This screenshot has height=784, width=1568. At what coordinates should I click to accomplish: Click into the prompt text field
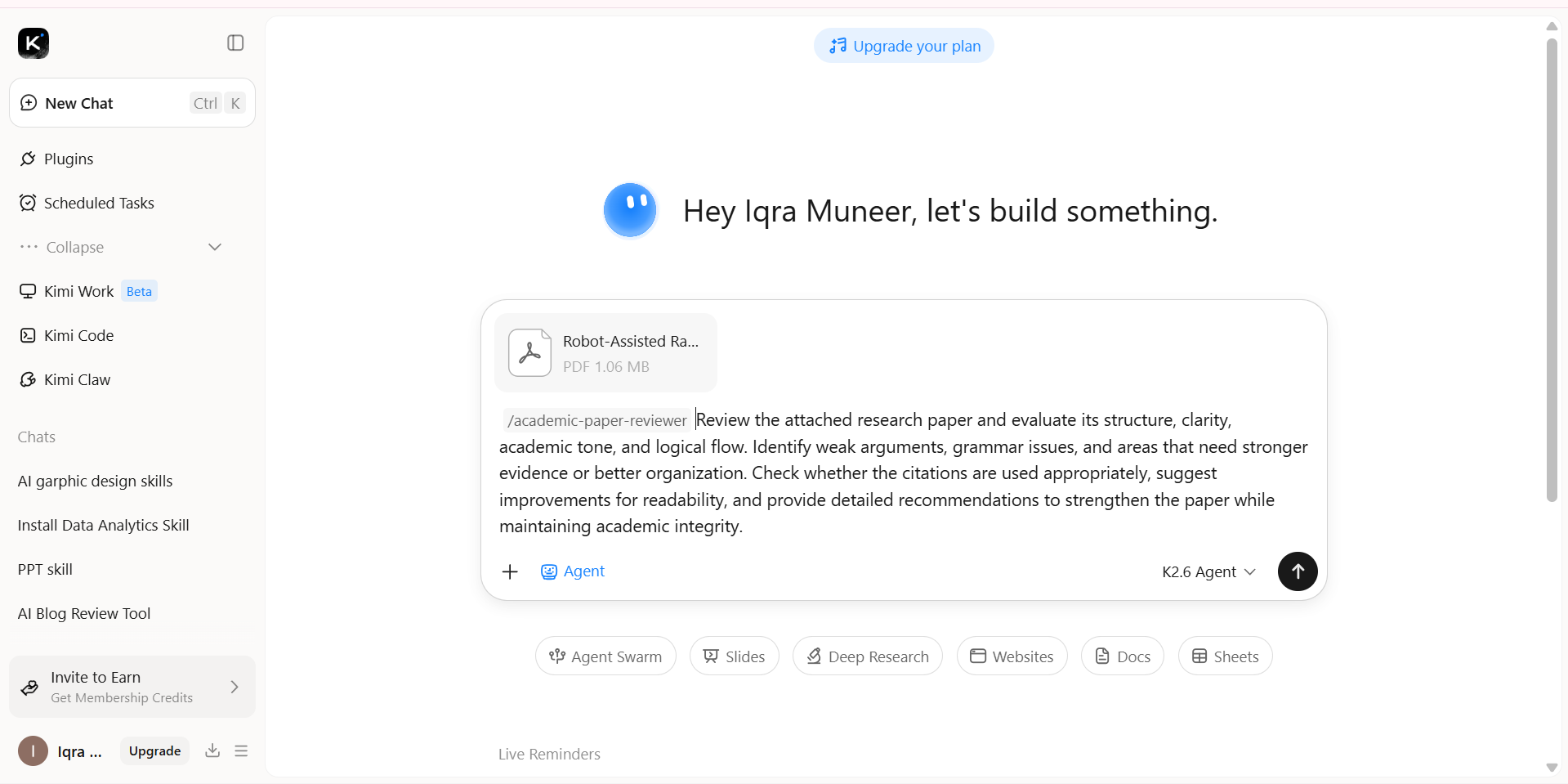click(x=904, y=473)
